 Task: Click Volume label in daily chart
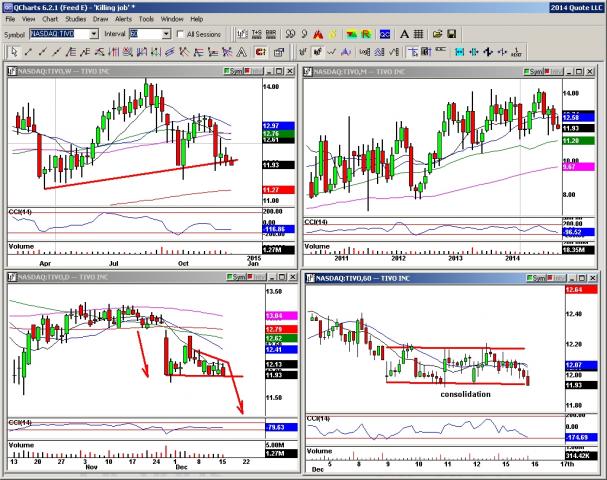pyautogui.click(x=21, y=445)
